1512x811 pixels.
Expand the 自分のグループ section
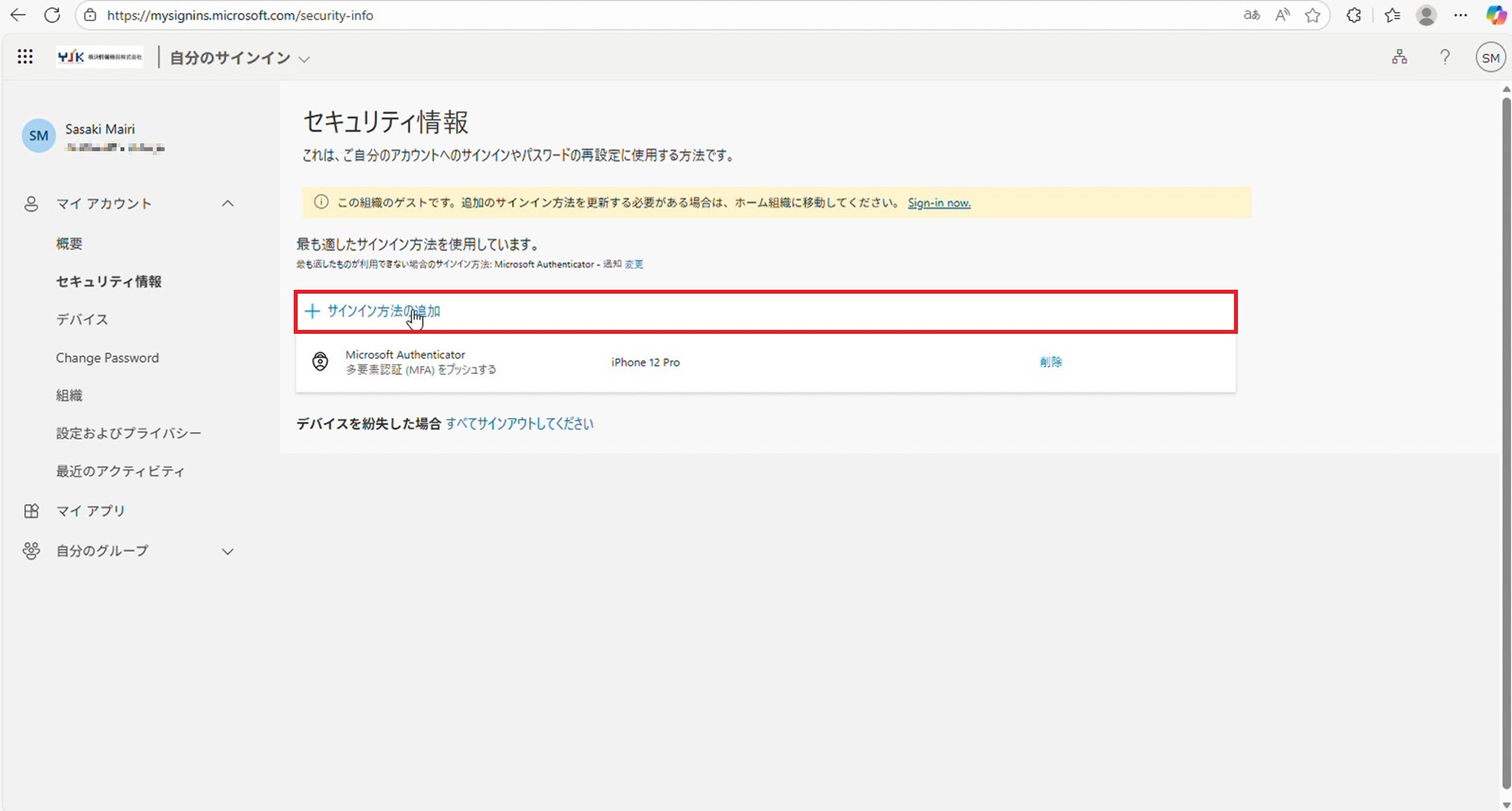[228, 551]
